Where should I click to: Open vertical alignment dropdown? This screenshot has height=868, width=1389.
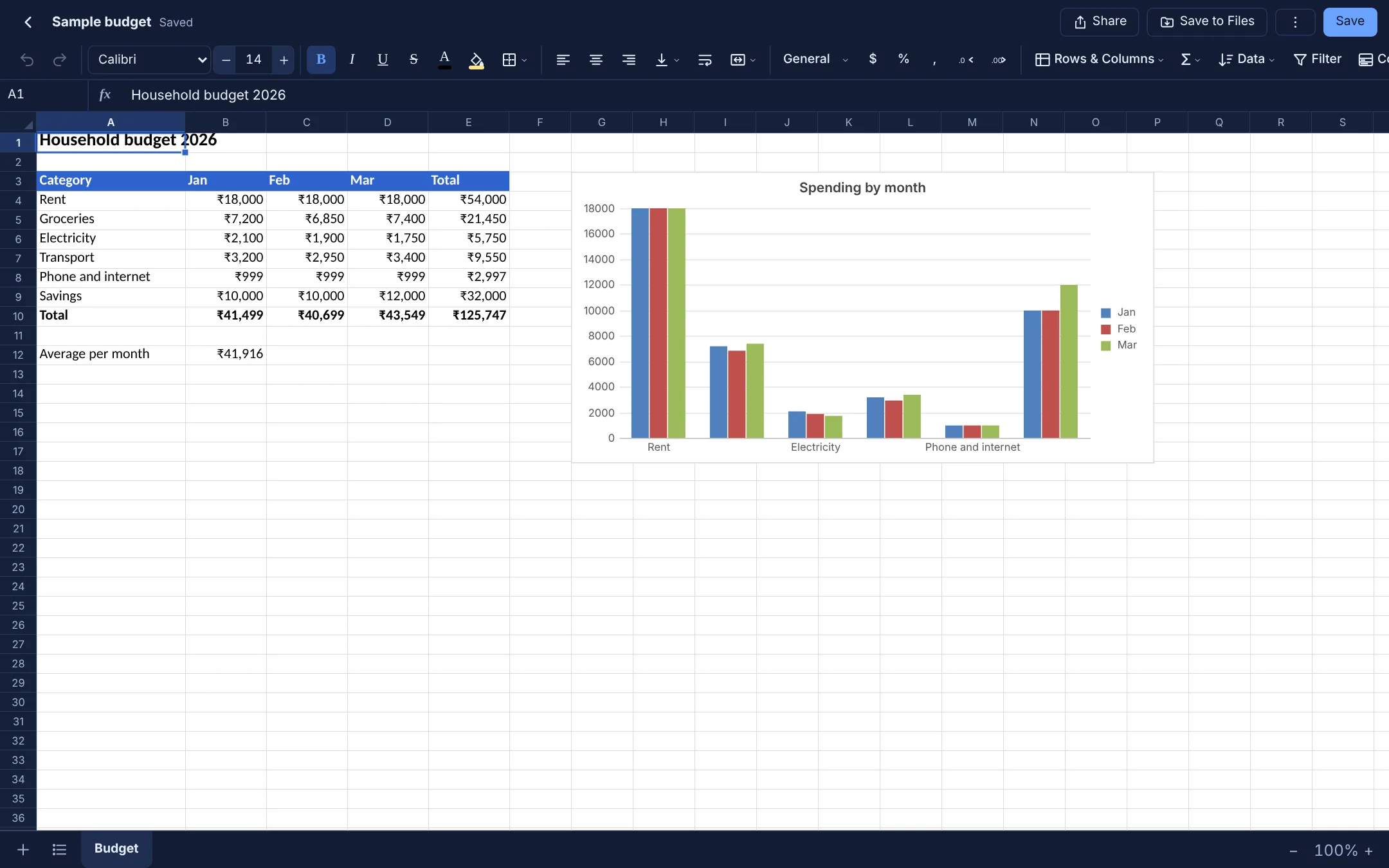(667, 60)
